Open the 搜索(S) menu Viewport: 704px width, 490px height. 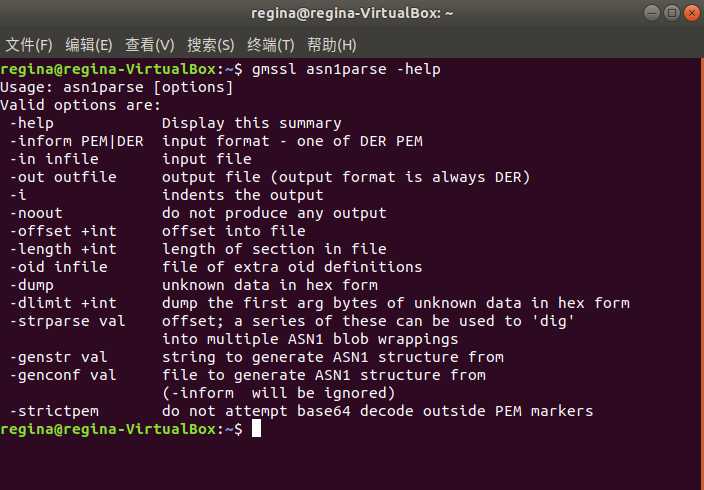coord(210,45)
